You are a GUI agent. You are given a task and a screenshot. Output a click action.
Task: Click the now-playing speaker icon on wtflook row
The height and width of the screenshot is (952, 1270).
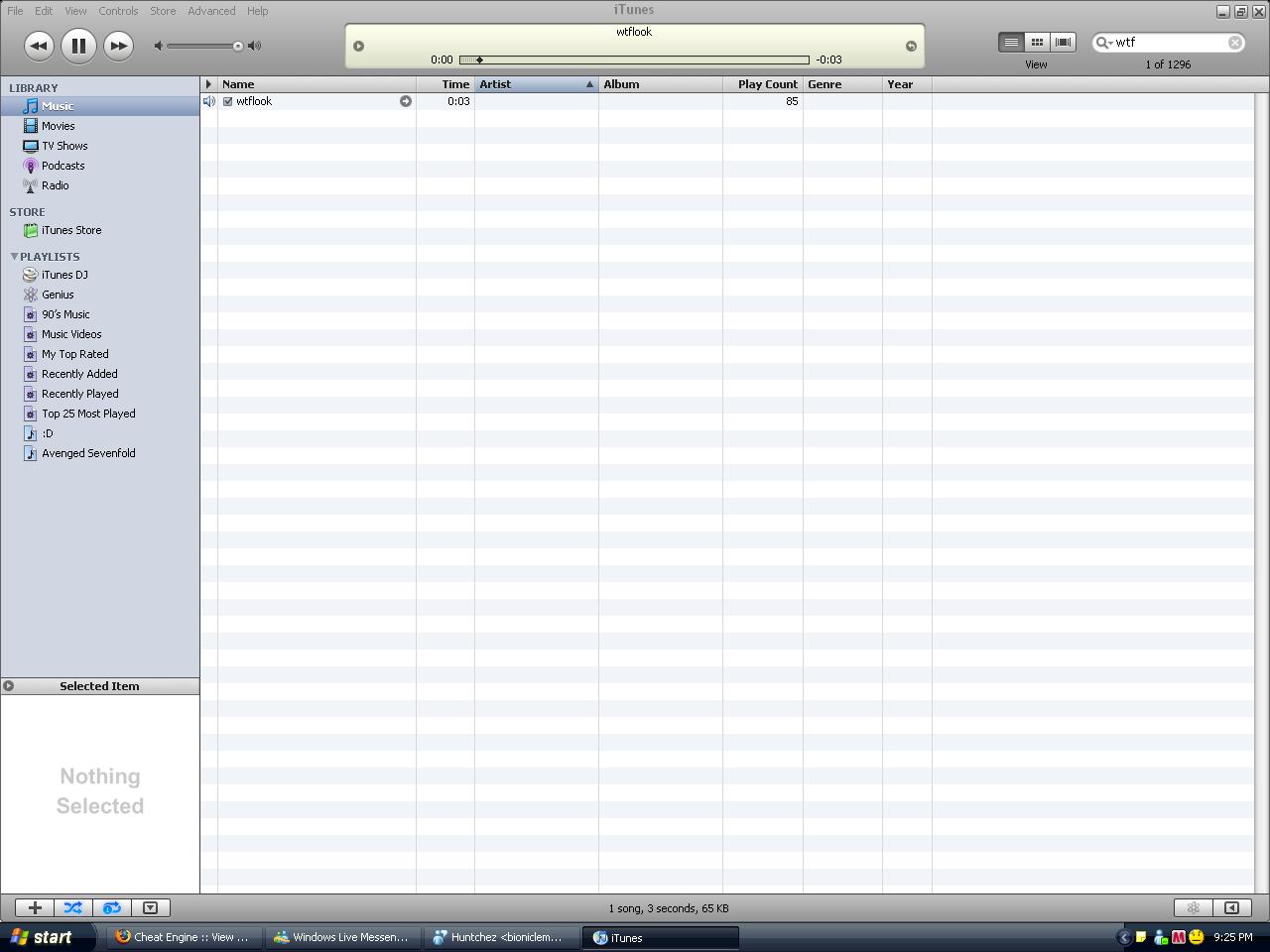pos(209,101)
